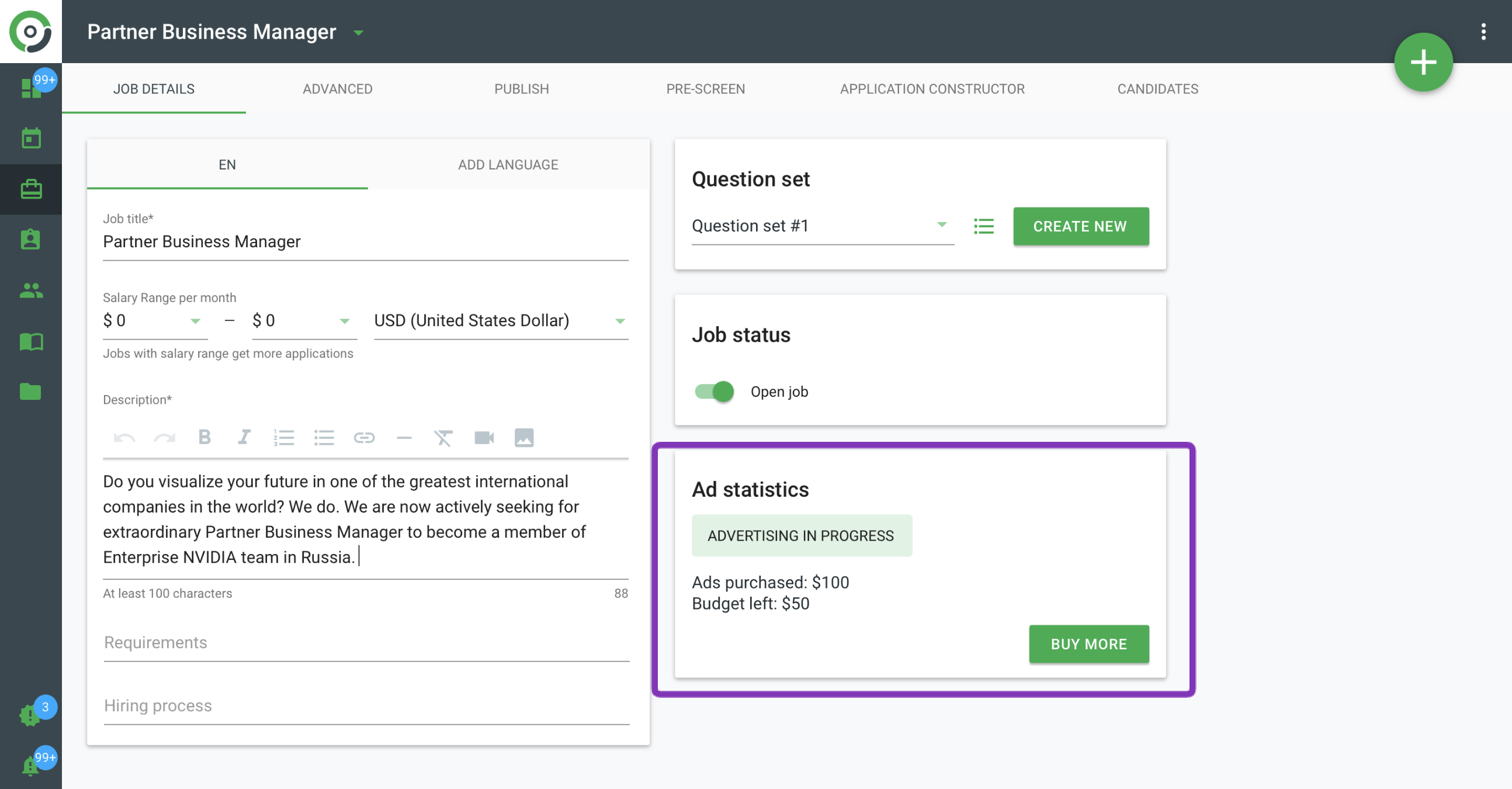The width and height of the screenshot is (1512, 789).
Task: Click the Italic formatting icon
Action: [244, 437]
